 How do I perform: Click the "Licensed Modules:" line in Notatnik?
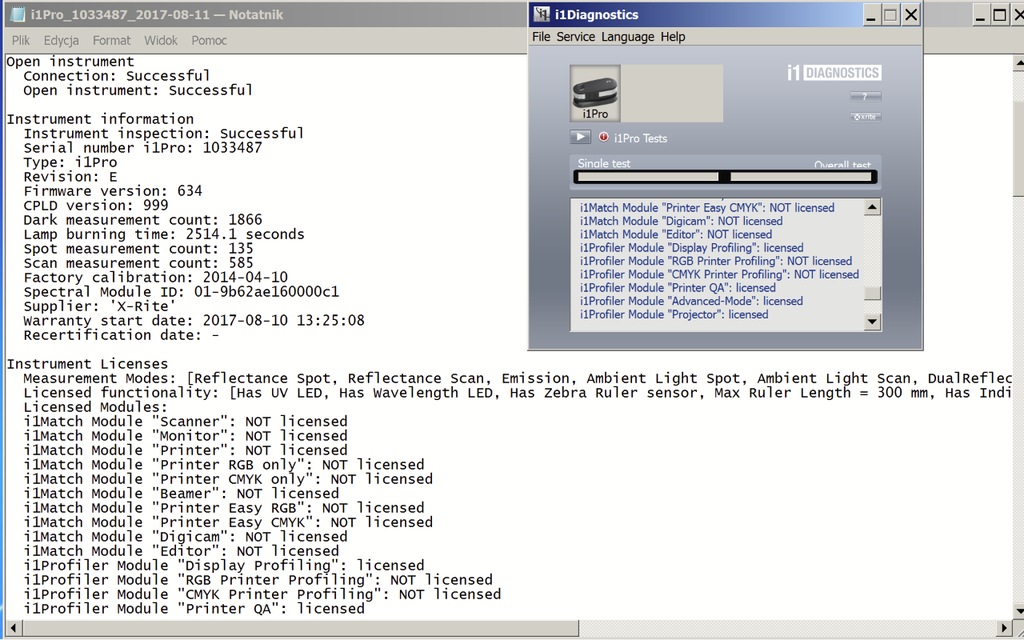95,407
